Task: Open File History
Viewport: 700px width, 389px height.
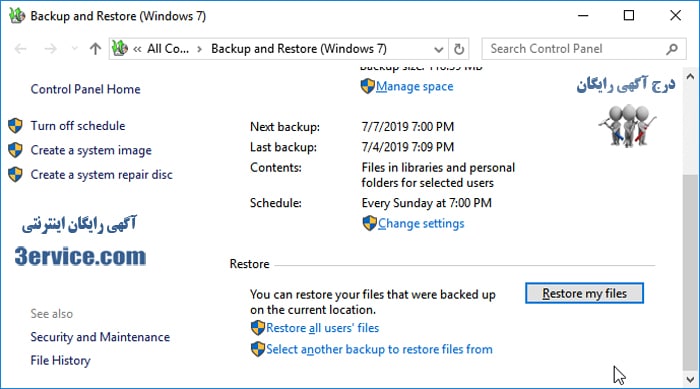Action: [60, 360]
